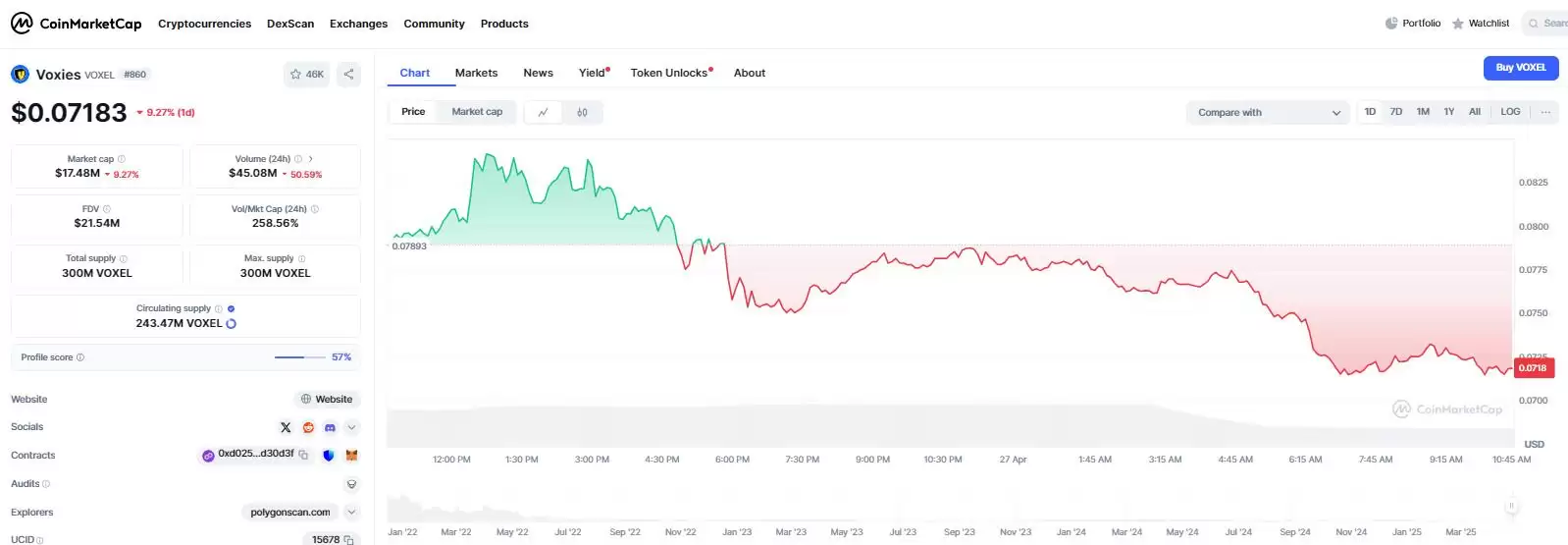Copy the contract address 0xd025...d30d3f
Image resolution: width=1568 pixels, height=545 pixels.
coord(303,455)
